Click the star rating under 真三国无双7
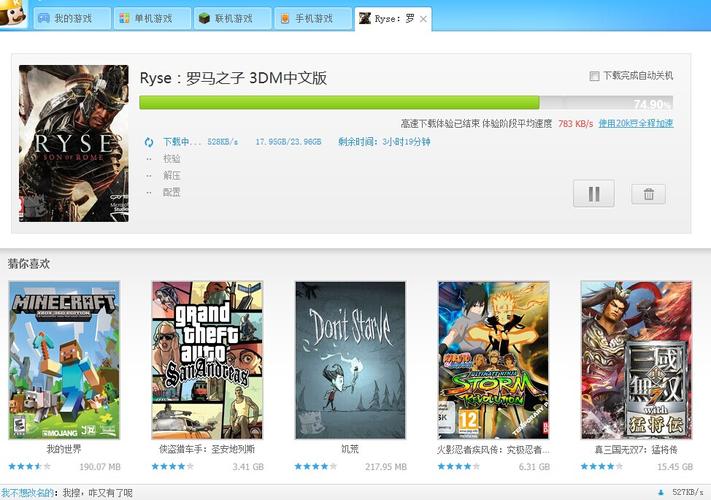711x500 pixels. click(x=602, y=466)
